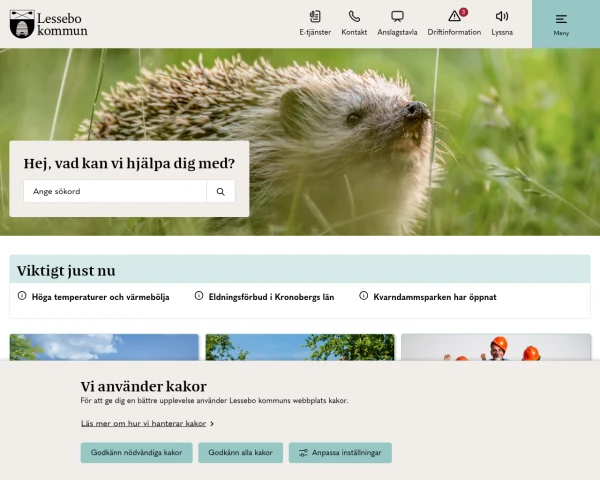Click the magnifying glass search button
This screenshot has width=600, height=480.
221,191
